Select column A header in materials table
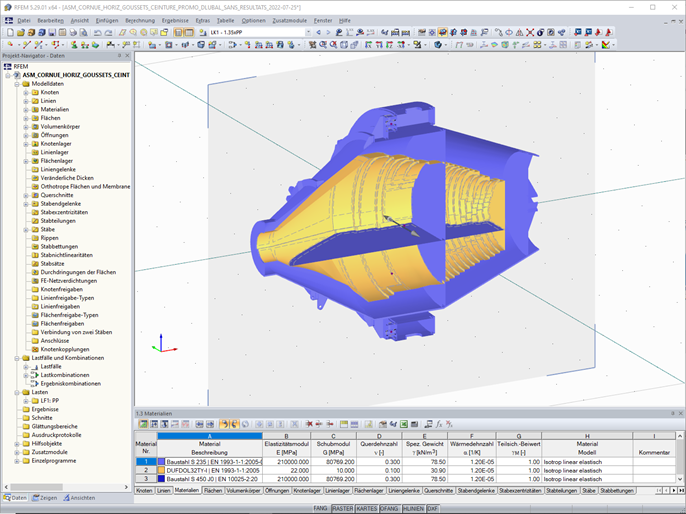This screenshot has width=686, height=514. coord(210,436)
